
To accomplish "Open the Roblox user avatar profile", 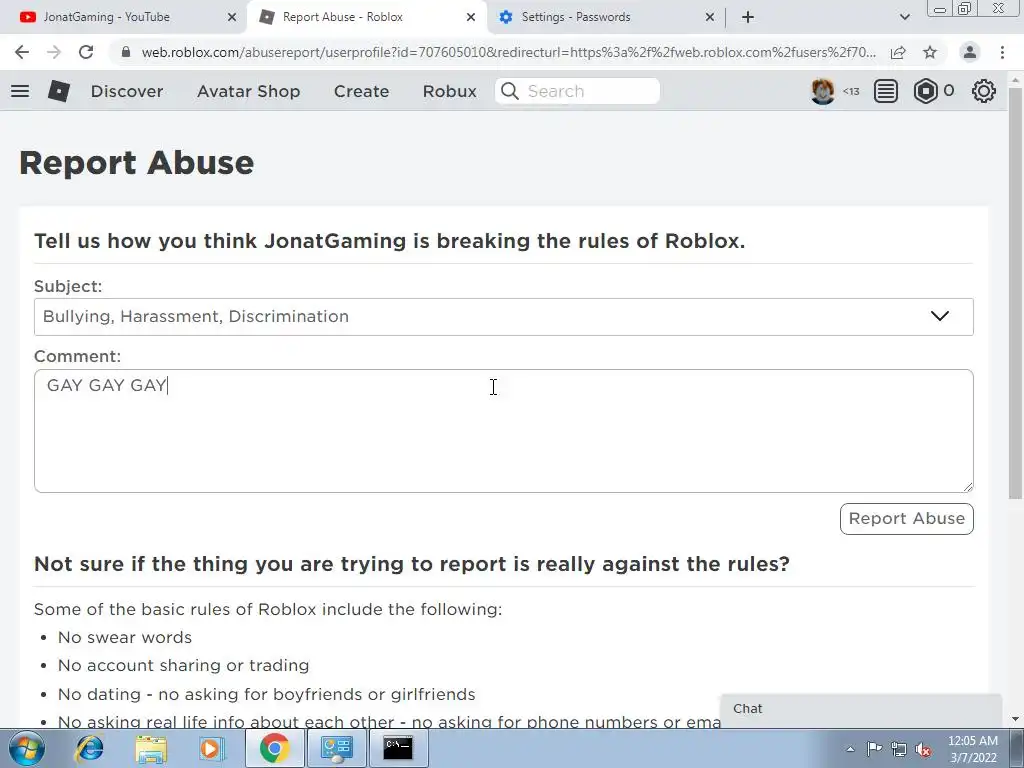I will (x=823, y=91).
